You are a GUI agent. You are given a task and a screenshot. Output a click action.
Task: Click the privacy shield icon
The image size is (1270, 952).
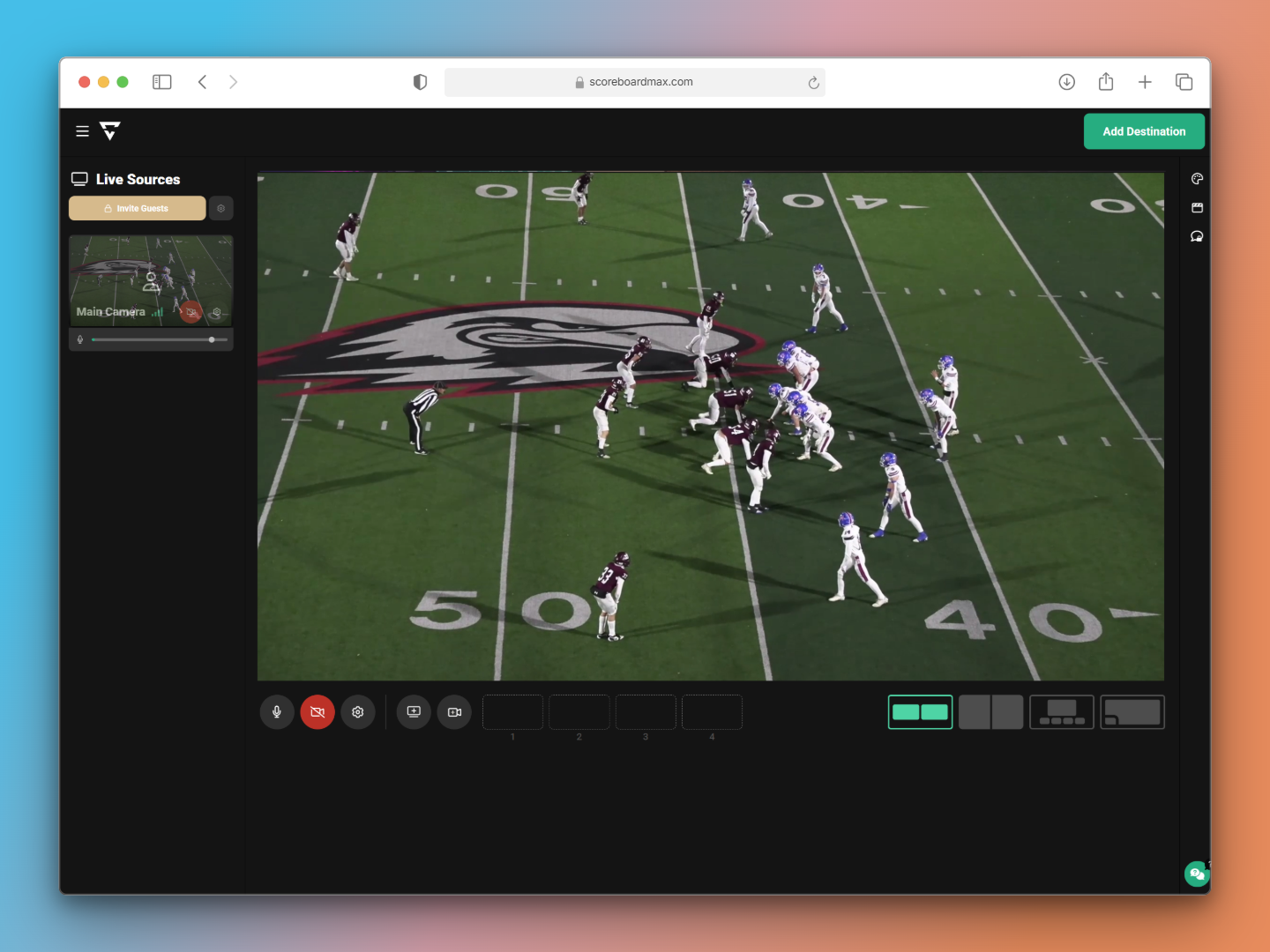tap(420, 82)
